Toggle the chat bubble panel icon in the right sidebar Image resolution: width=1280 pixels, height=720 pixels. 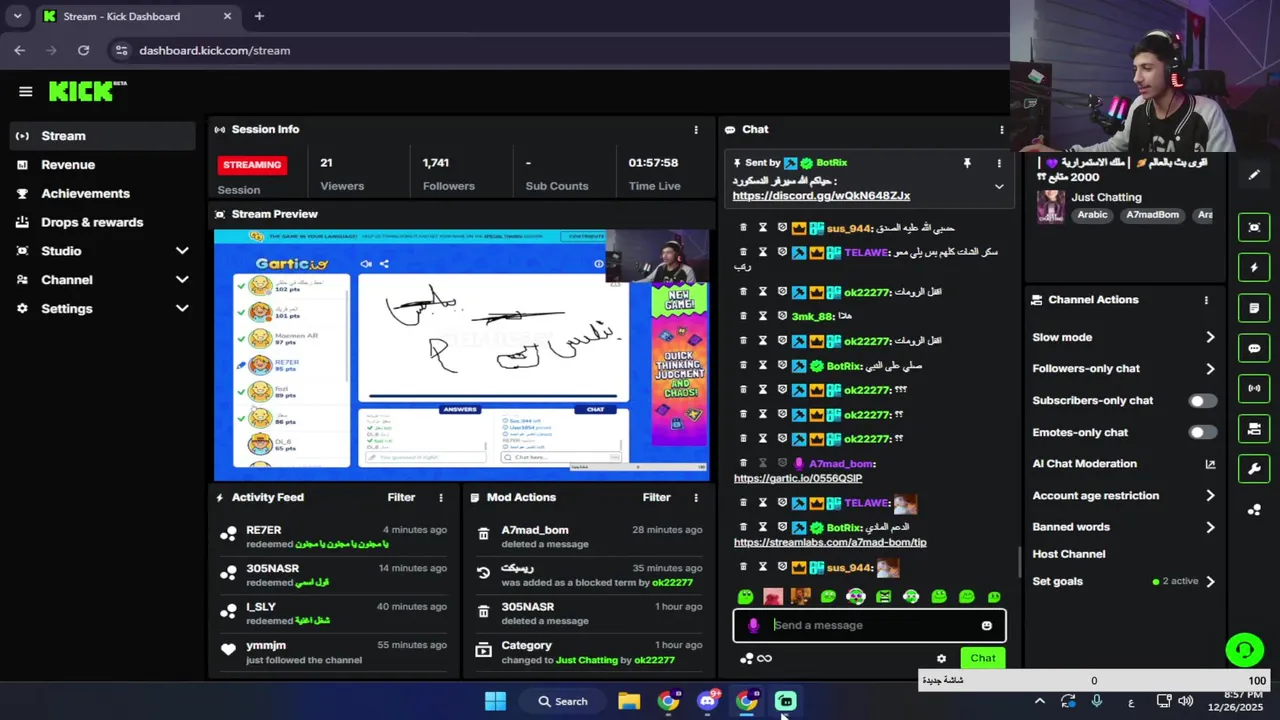tap(1254, 348)
